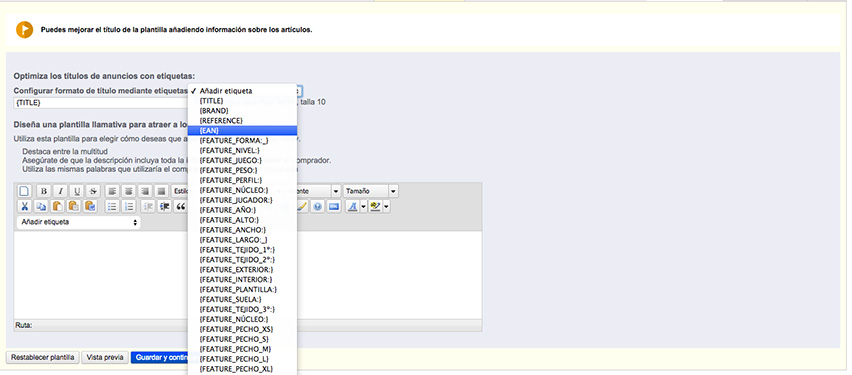The image size is (852, 375).
Task: Choose {TITLE} from the tag list
Action: (x=242, y=101)
